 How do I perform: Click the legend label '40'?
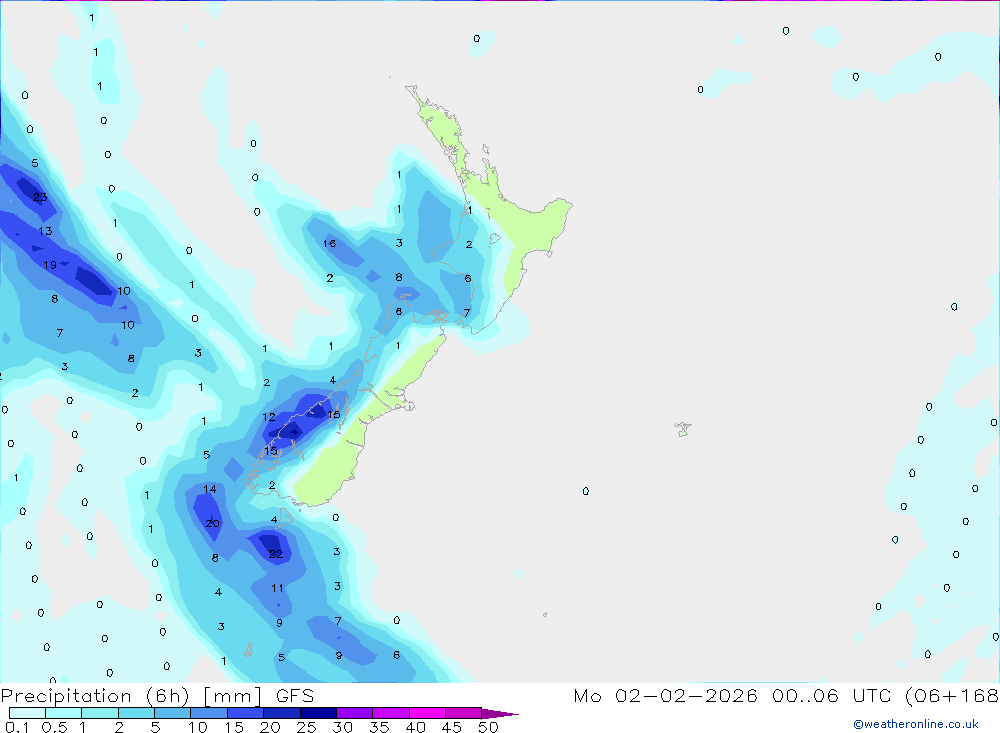(x=415, y=727)
